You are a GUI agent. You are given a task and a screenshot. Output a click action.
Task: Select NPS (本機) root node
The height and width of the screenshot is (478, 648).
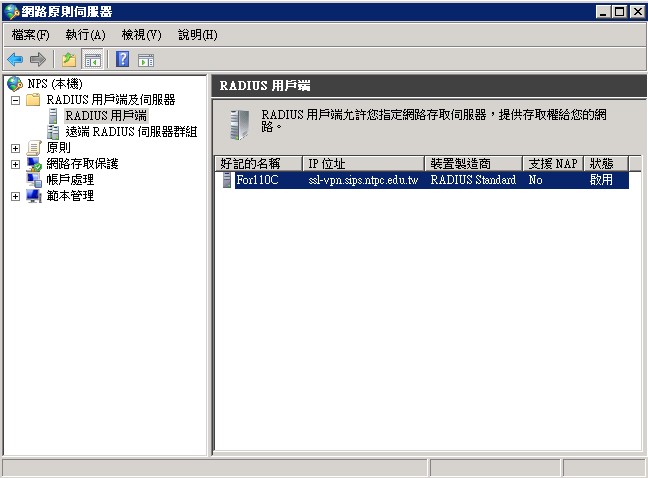tap(55, 84)
